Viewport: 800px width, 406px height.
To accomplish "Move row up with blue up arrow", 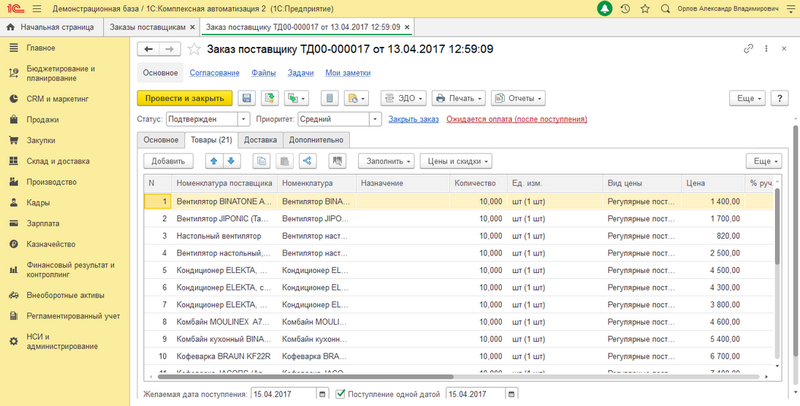I will click(214, 161).
